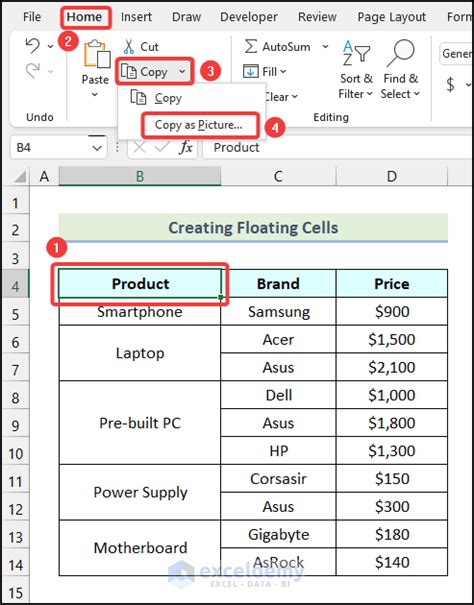Choose Copy as Picture menu entry
Image resolution: width=474 pixels, height=605 pixels.
[x=199, y=125]
